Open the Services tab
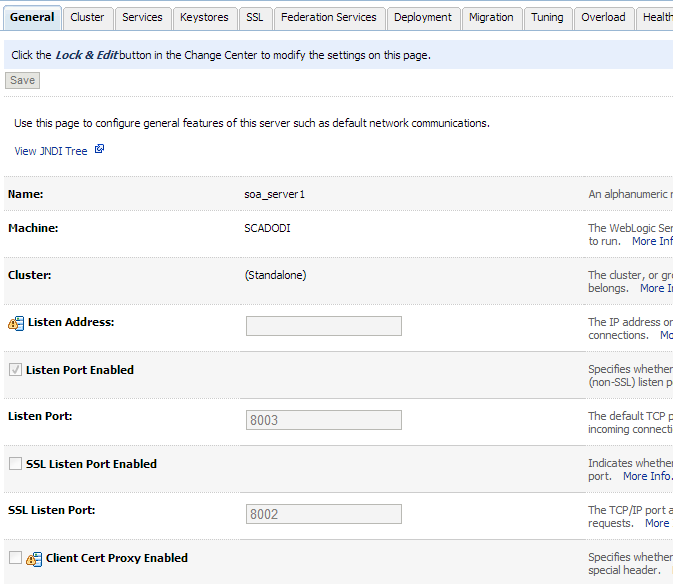This screenshot has width=673, height=584. coord(142,17)
